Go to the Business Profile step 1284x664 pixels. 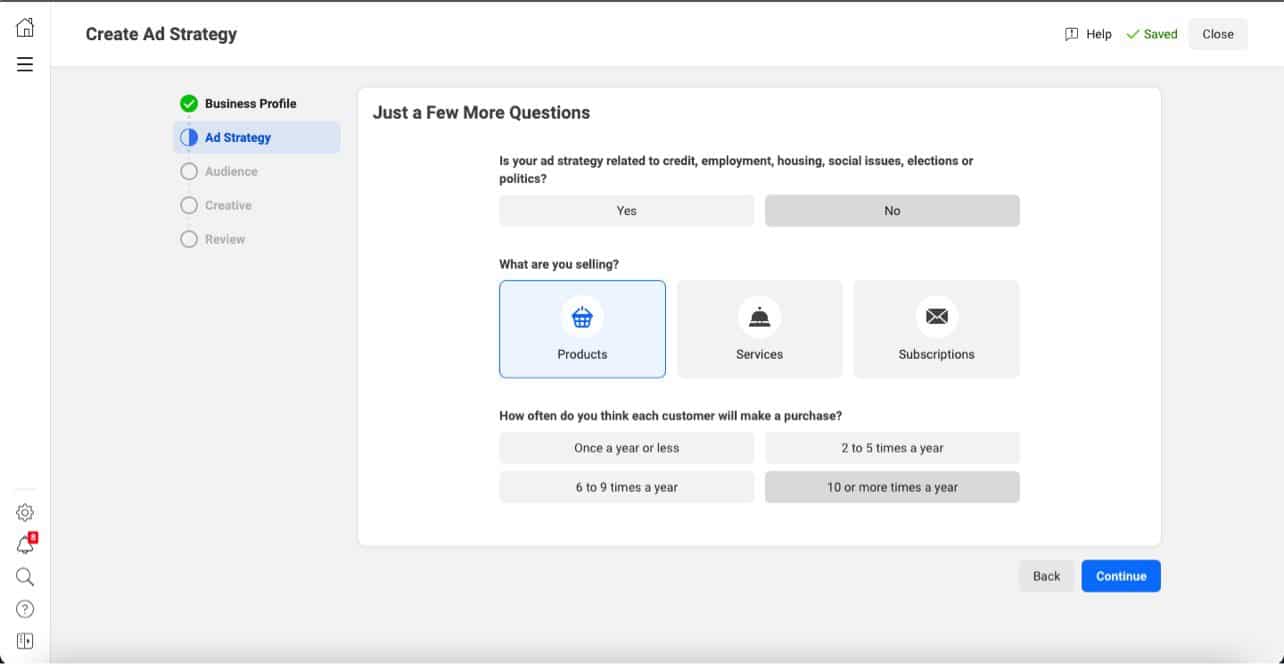250,103
